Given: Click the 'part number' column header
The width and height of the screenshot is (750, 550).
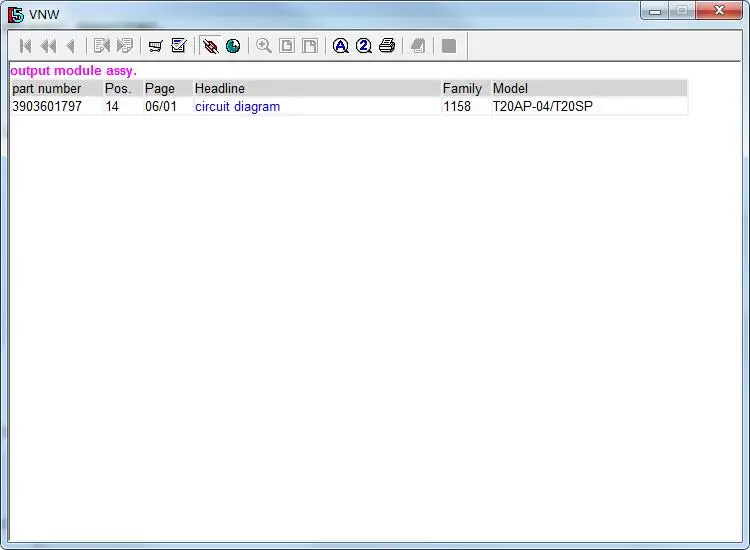Looking at the screenshot, I should pyautogui.click(x=56, y=88).
